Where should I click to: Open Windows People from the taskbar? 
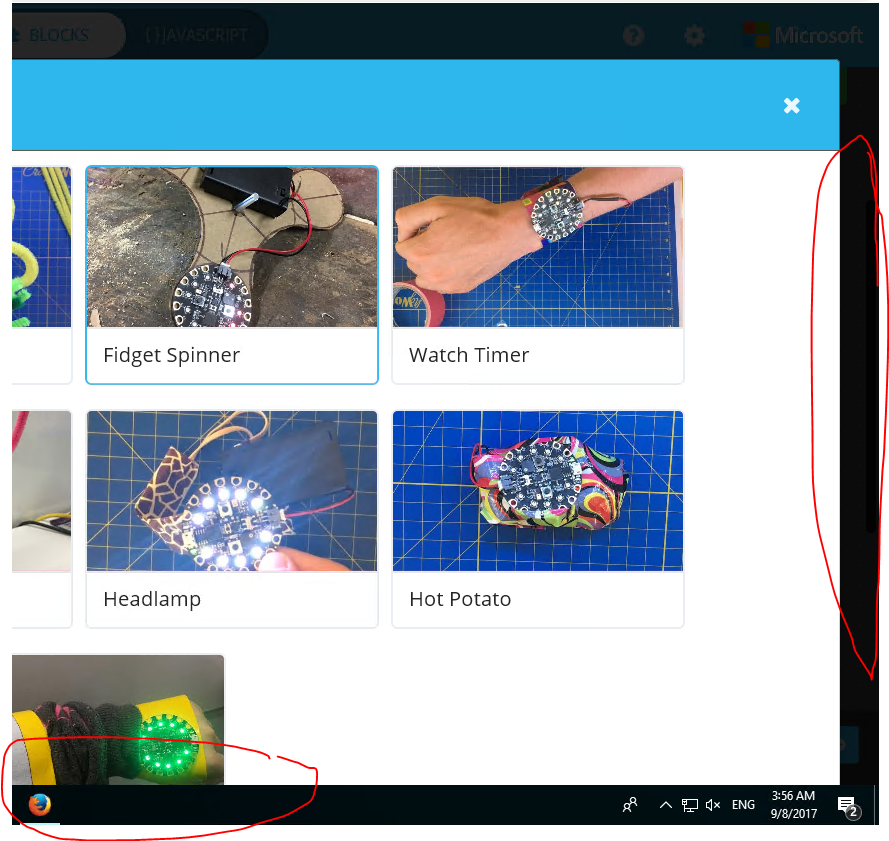click(630, 804)
